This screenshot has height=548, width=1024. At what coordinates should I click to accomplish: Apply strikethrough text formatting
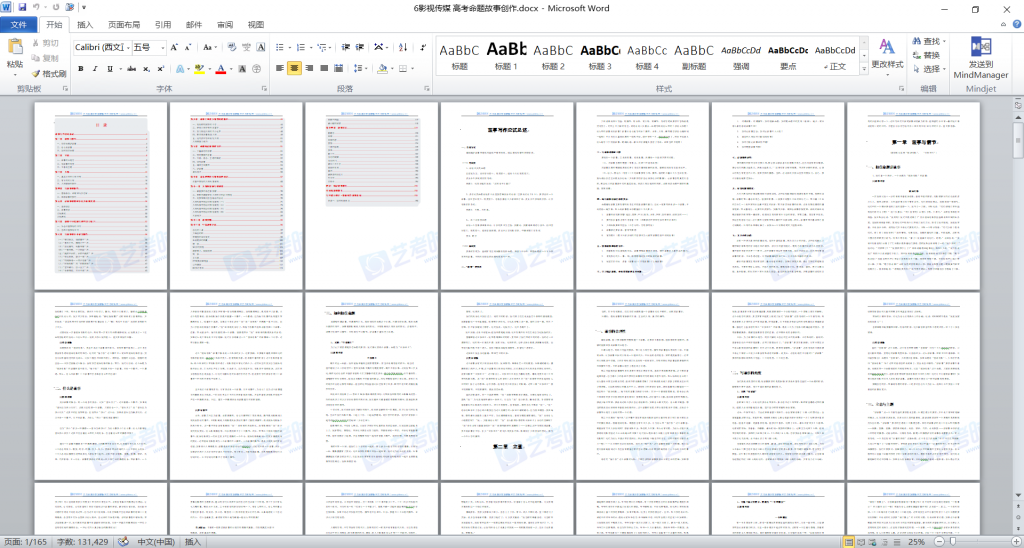click(x=128, y=69)
